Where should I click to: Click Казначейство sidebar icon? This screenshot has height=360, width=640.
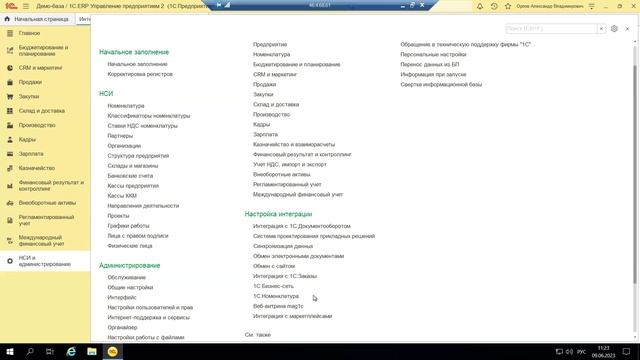click(10, 168)
